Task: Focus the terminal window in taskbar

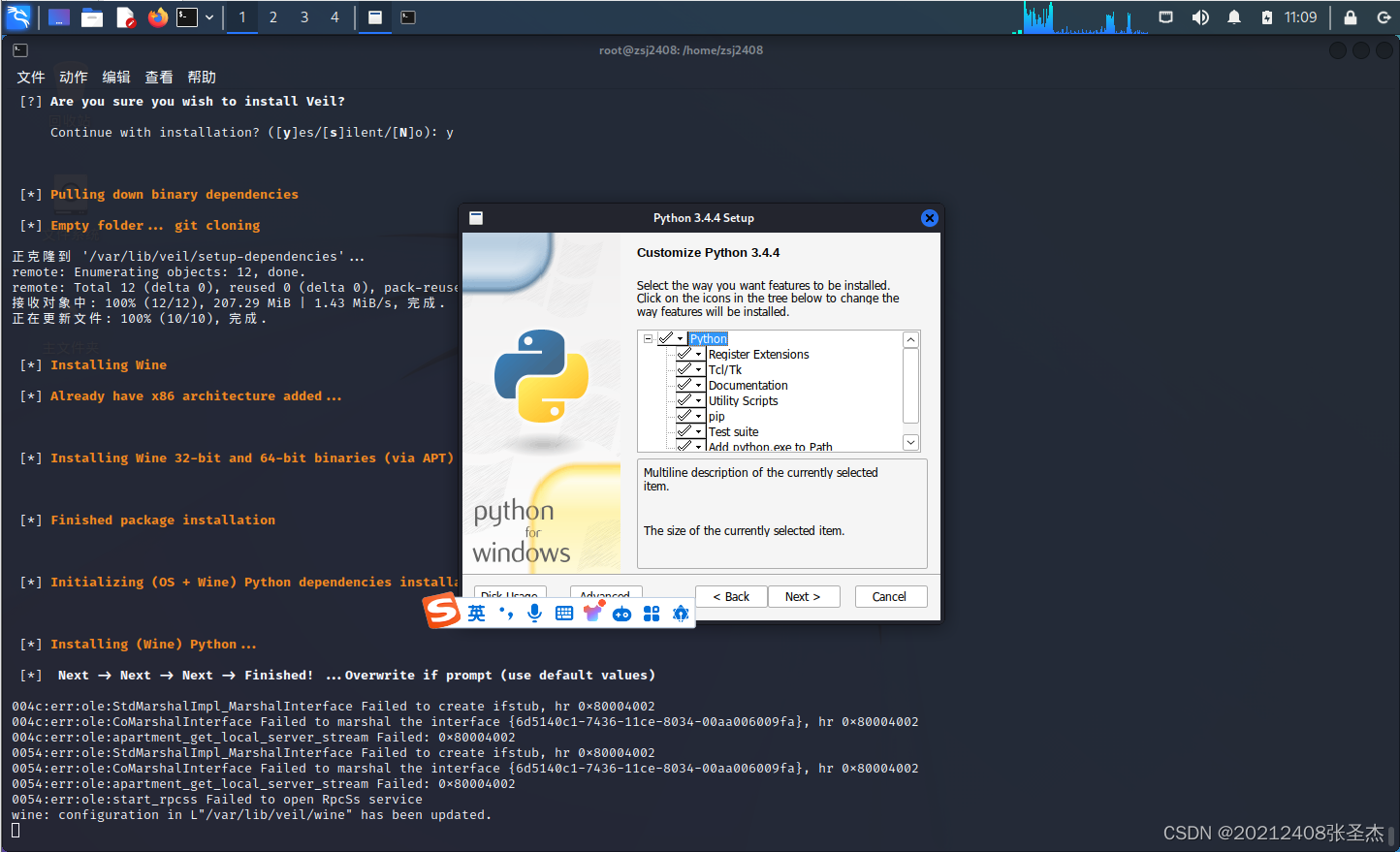Action: [408, 17]
